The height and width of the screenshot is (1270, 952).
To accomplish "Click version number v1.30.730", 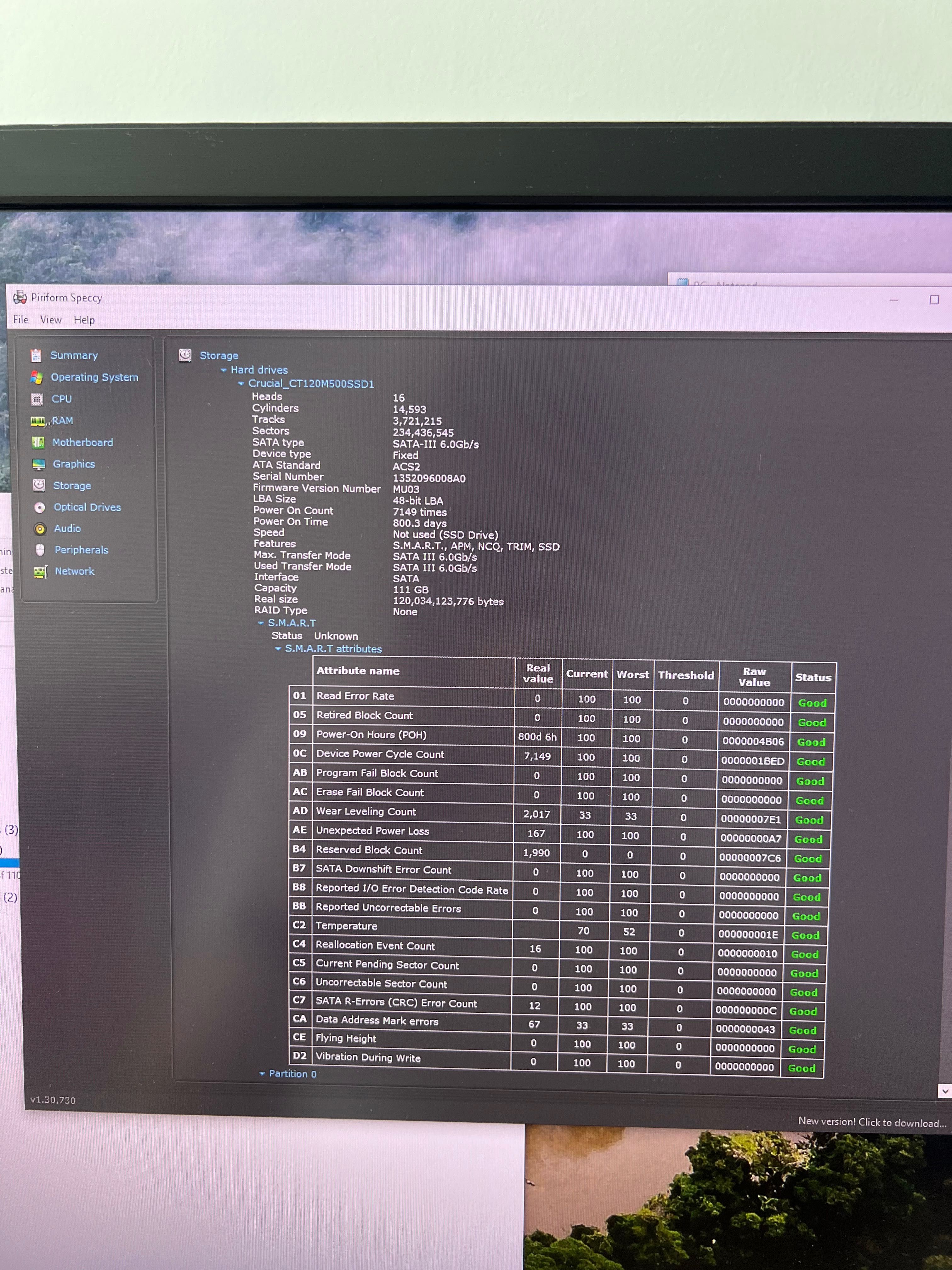I will (x=53, y=1100).
